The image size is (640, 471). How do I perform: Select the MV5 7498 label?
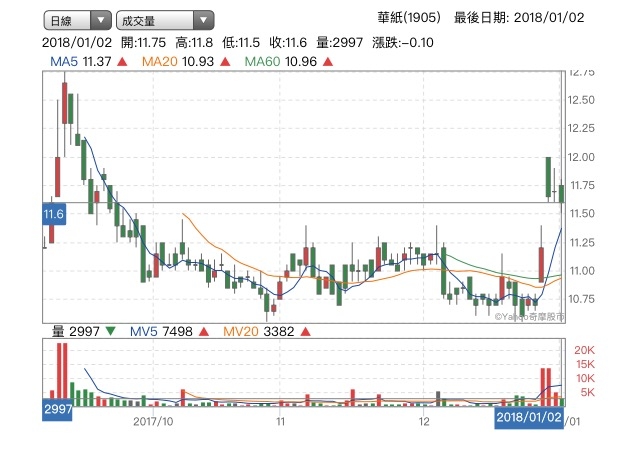[x=161, y=331]
